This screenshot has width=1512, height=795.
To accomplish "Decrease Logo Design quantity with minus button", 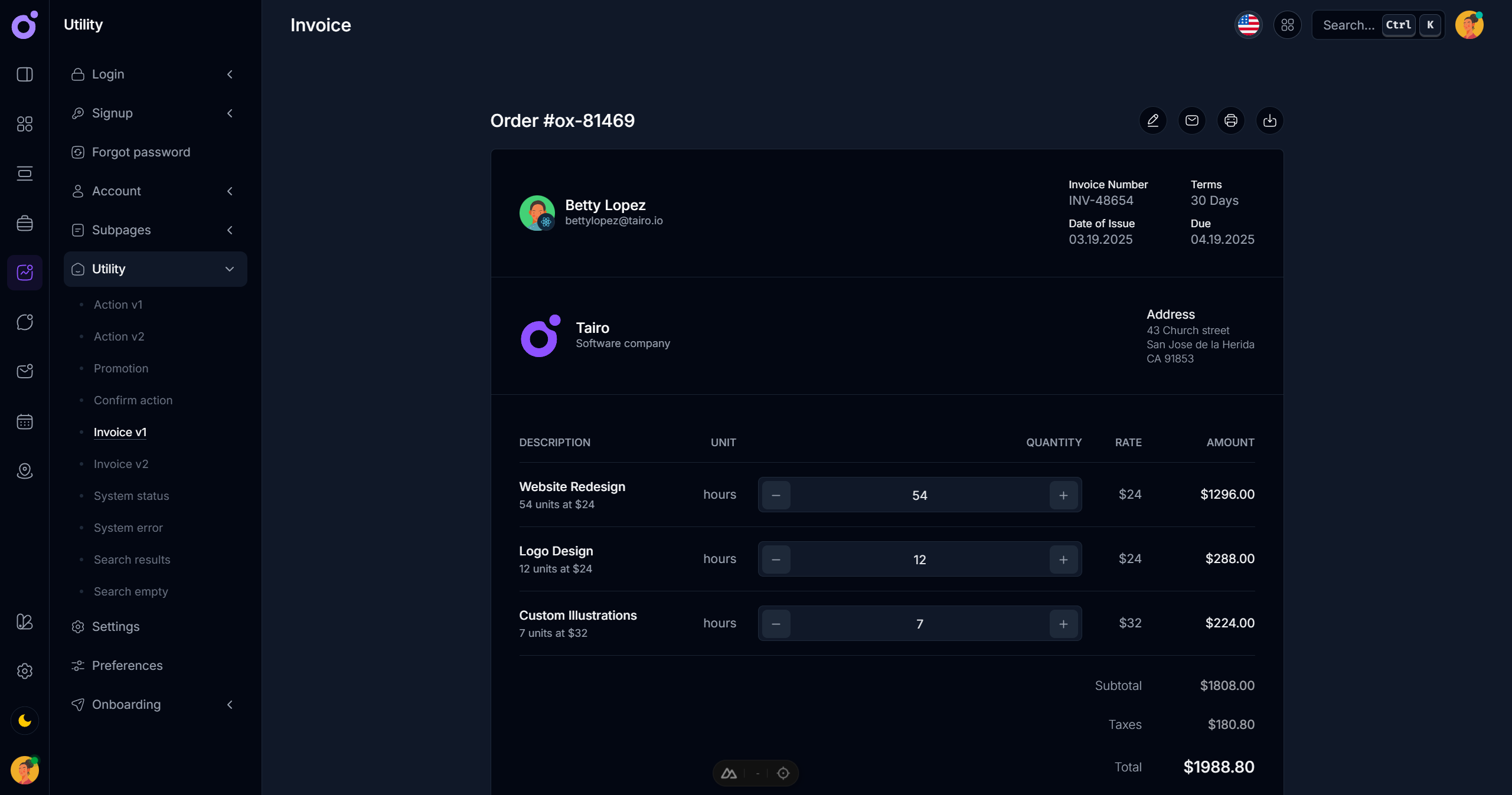I will point(776,560).
